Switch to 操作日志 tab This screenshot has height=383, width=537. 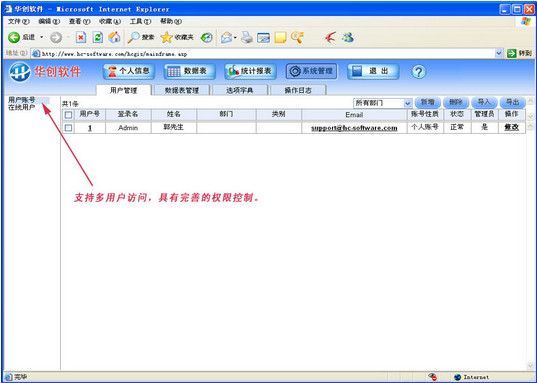298,90
